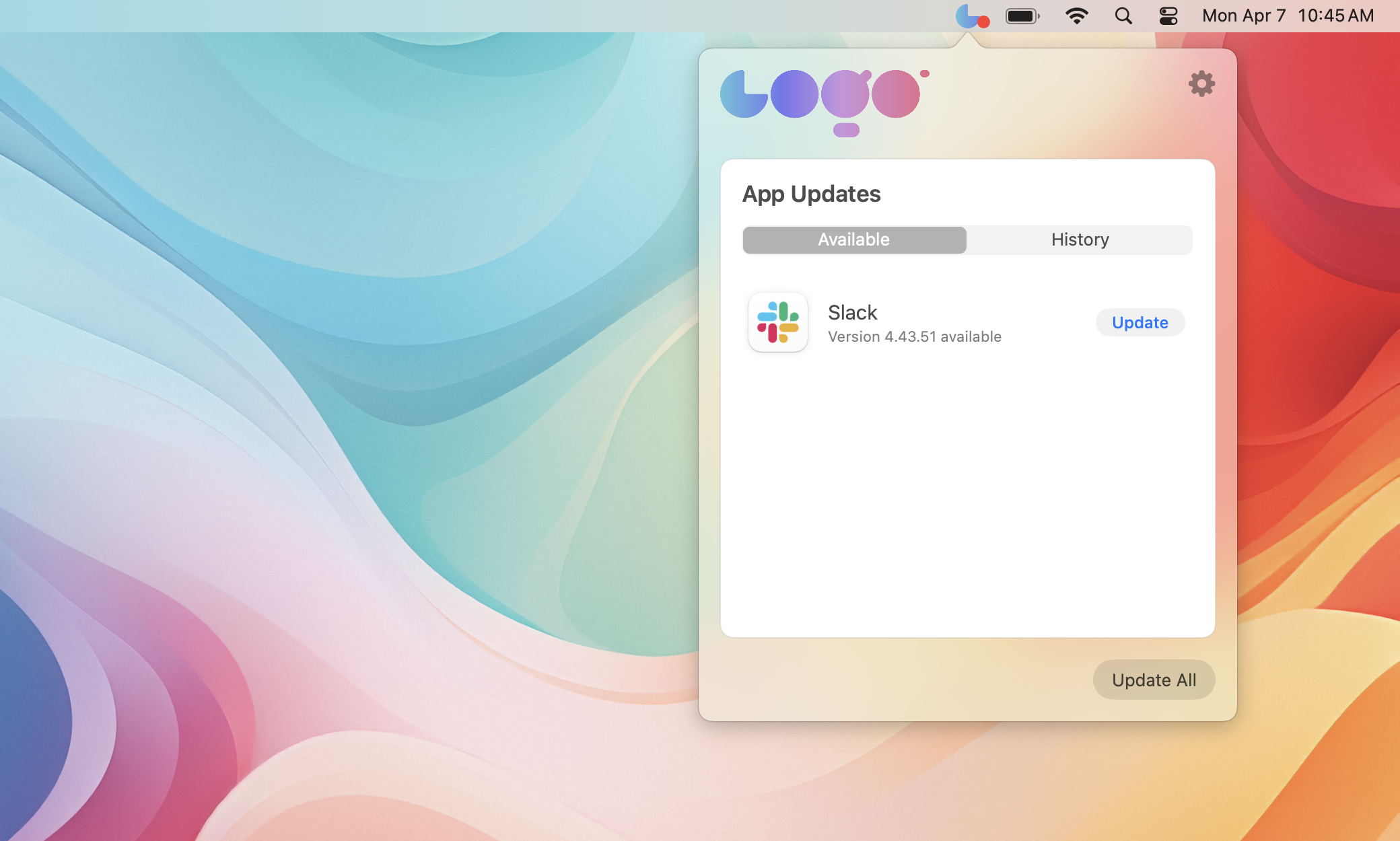Click the Slack app icon
Image resolution: width=1400 pixels, height=841 pixels.
coord(777,322)
